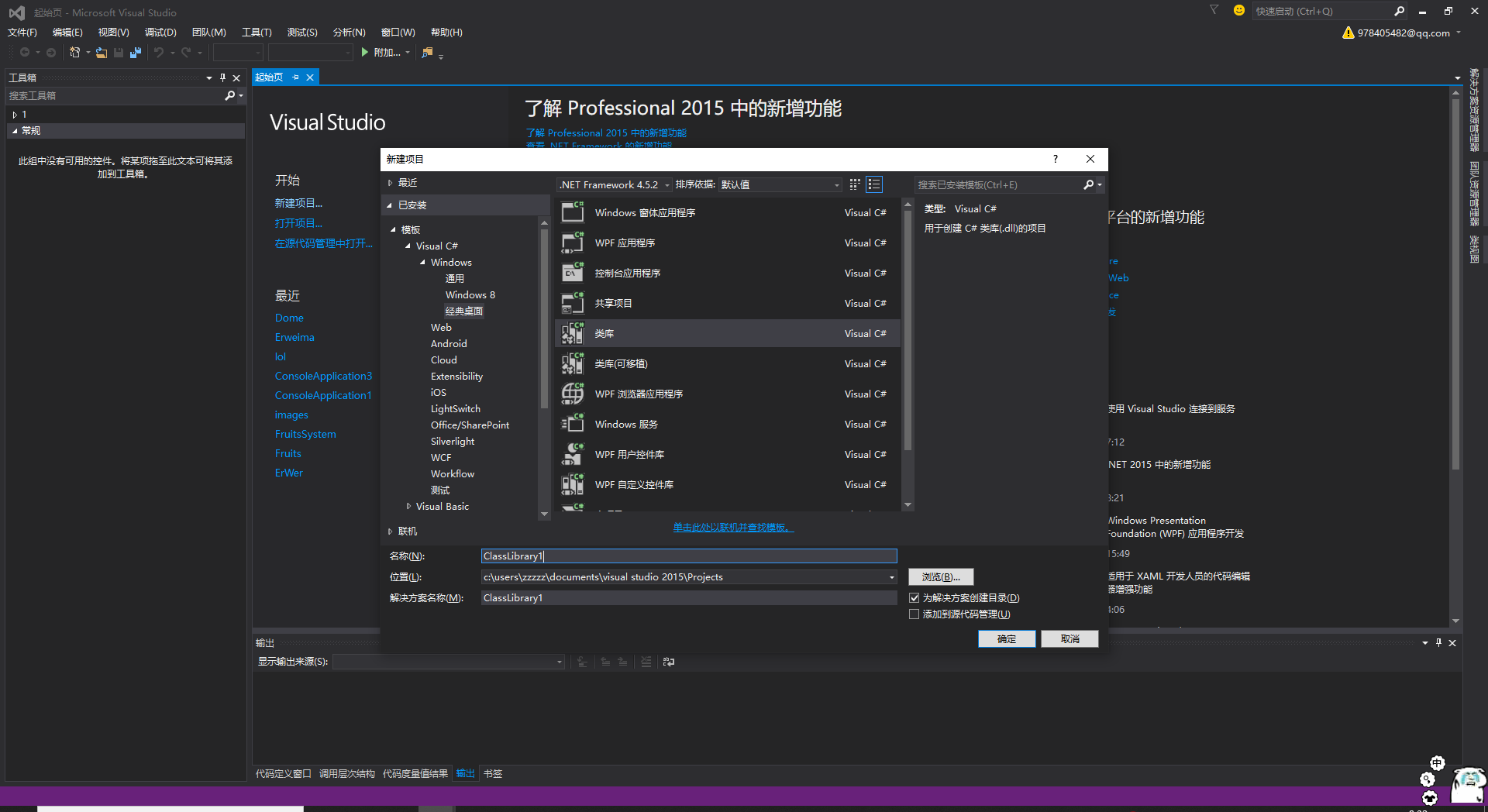
Task: Click the green Start arrow beside 附加
Action: [x=365, y=53]
